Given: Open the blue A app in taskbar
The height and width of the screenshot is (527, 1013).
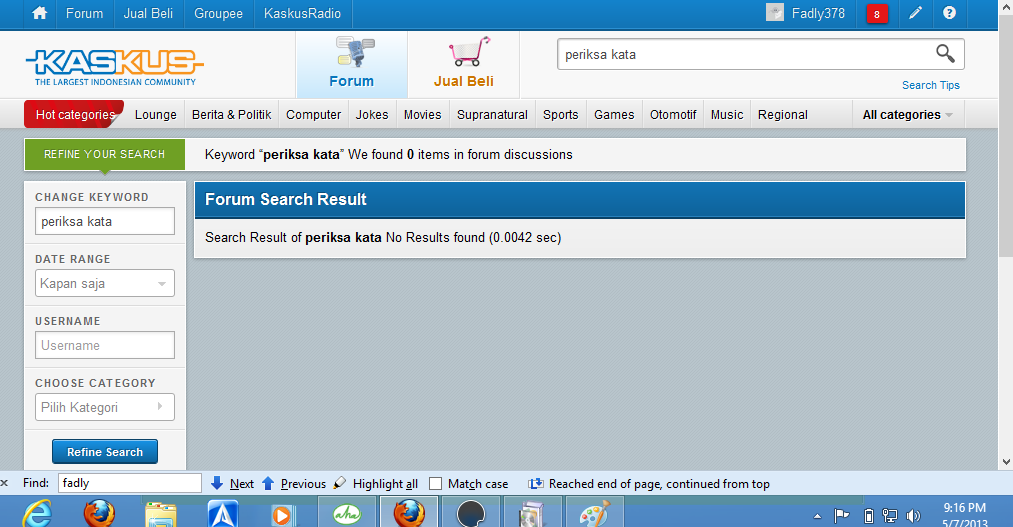Looking at the screenshot, I should pyautogui.click(x=223, y=514).
